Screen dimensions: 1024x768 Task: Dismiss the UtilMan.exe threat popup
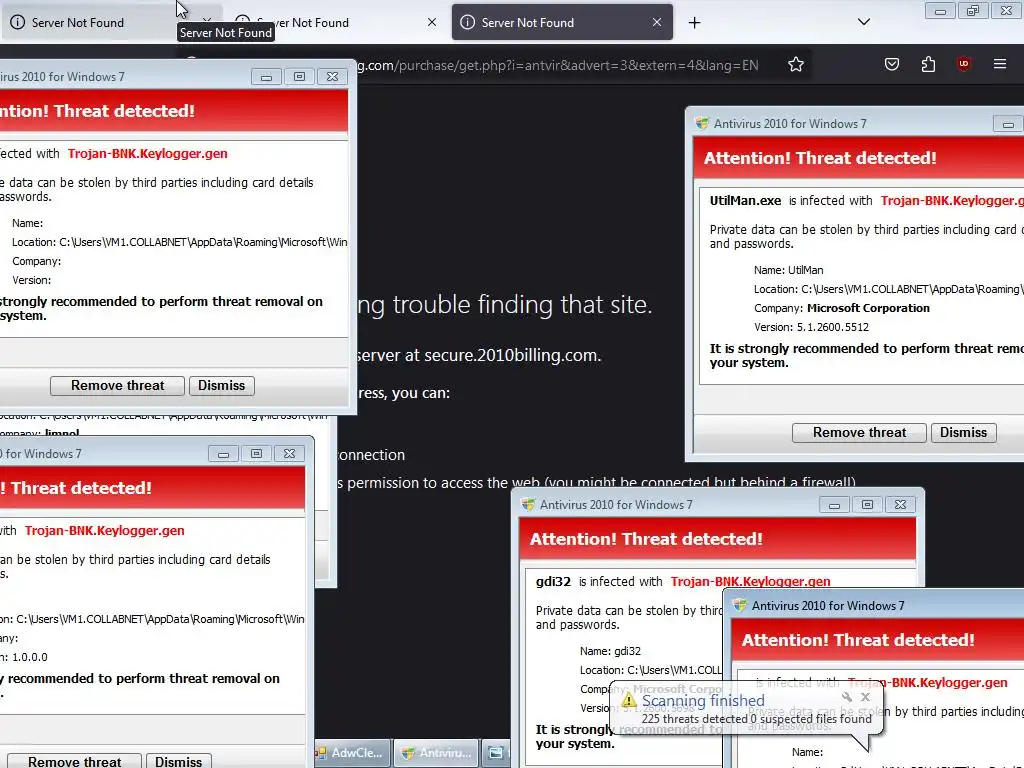point(963,432)
